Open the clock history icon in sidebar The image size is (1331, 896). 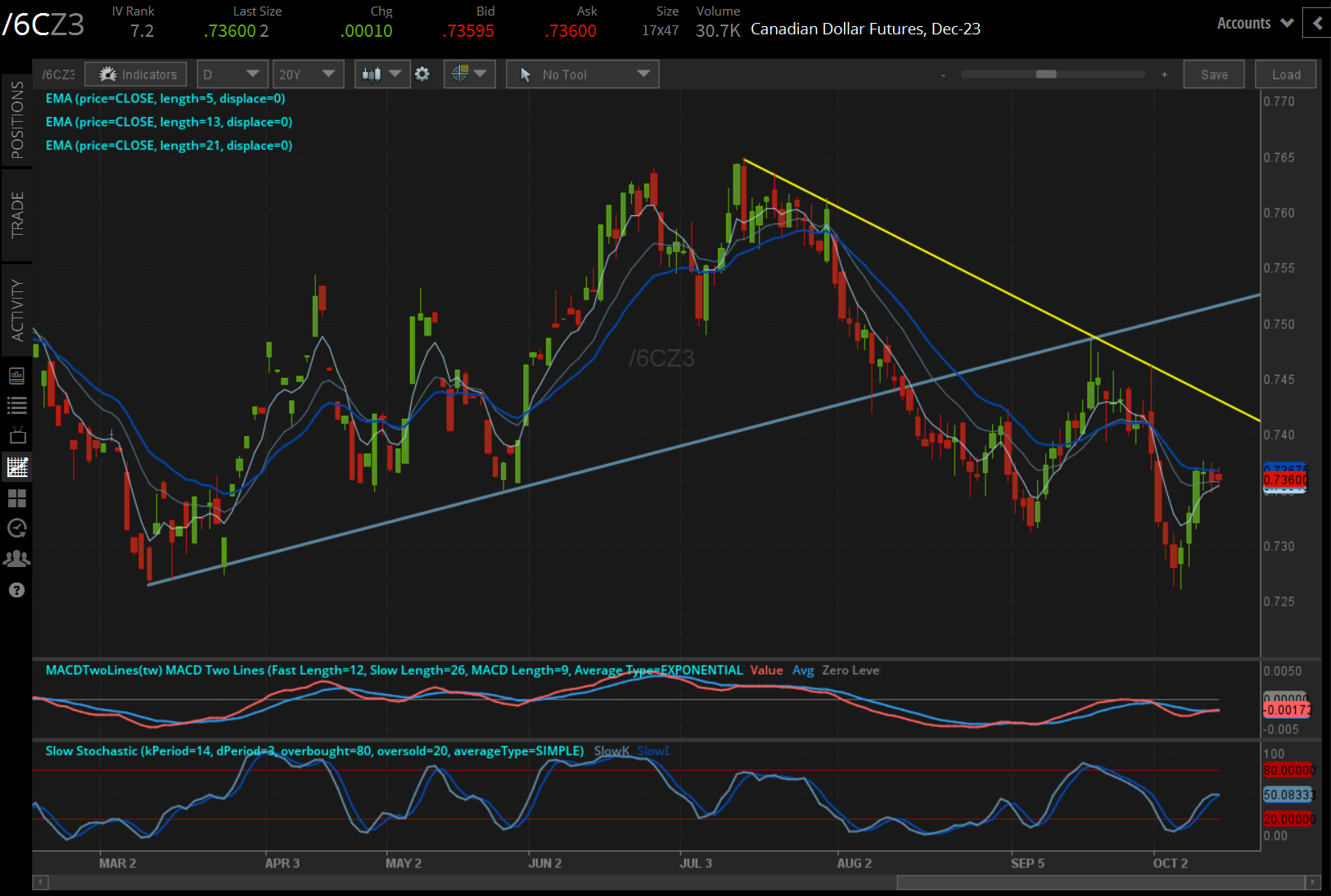click(16, 528)
